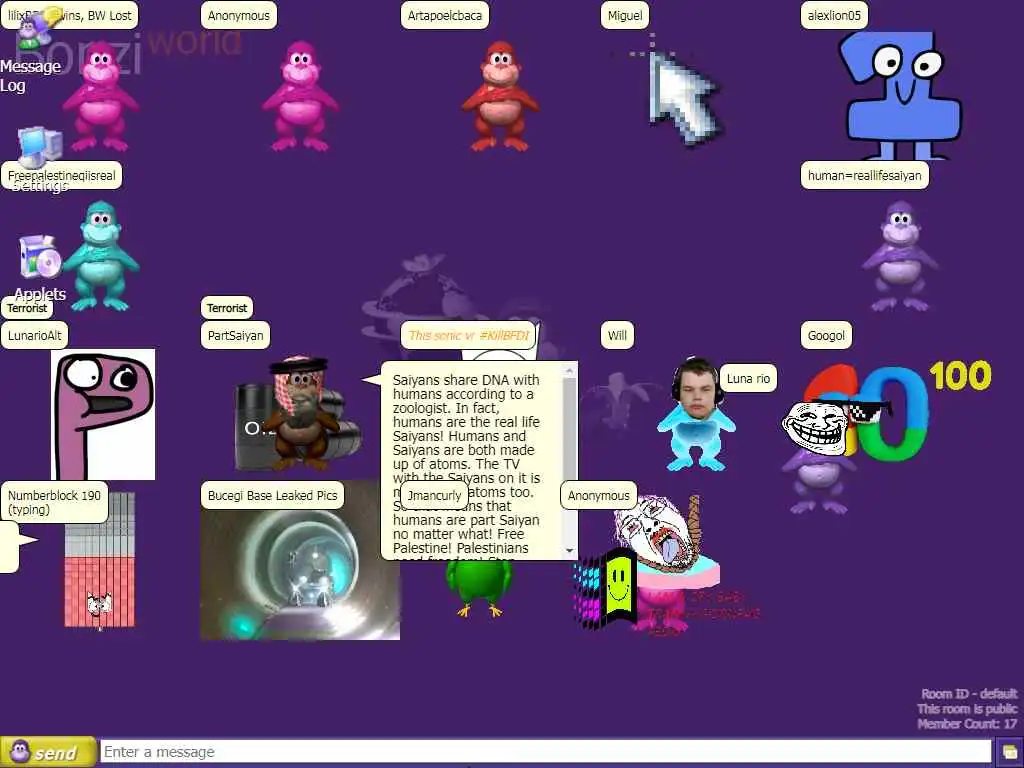Click the 'Room ID - default' status text
Image resolution: width=1024 pixels, height=768 pixels.
(969, 694)
